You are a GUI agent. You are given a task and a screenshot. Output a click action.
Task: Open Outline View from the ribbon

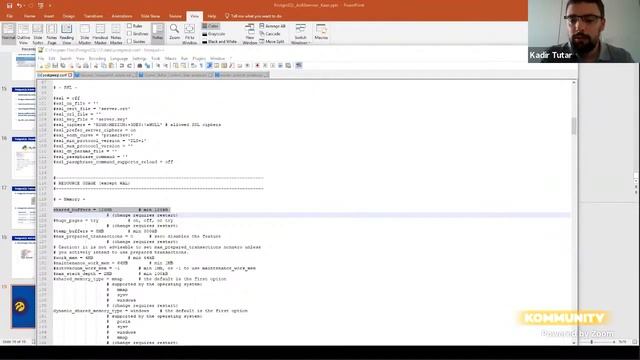coord(23,34)
